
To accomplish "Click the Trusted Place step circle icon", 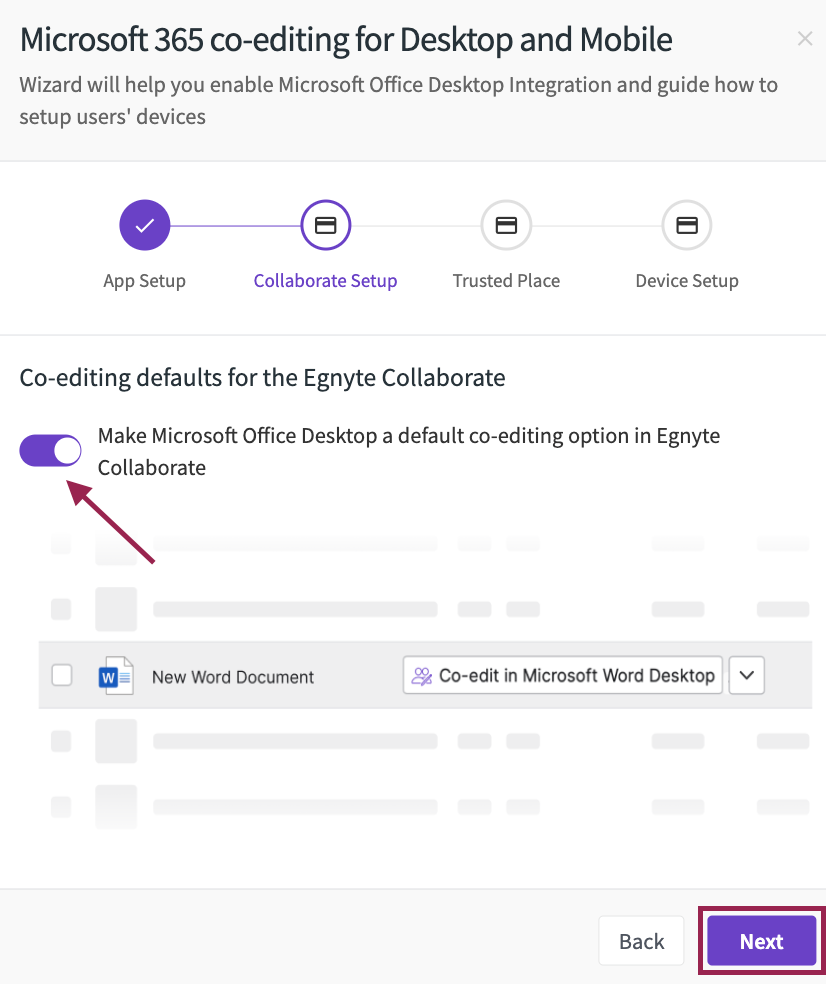I will point(506,225).
